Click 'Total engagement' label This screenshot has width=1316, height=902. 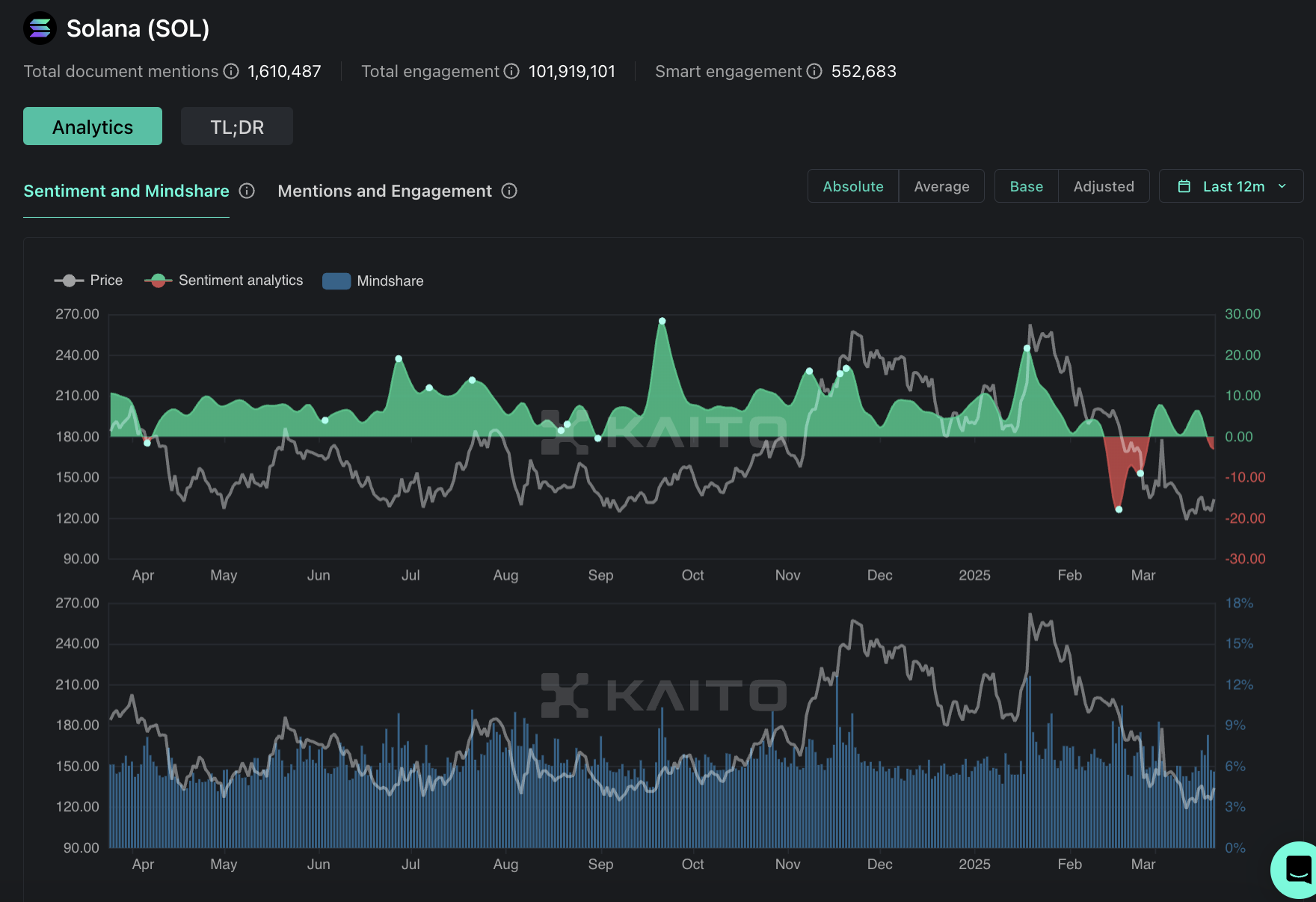[x=430, y=72]
